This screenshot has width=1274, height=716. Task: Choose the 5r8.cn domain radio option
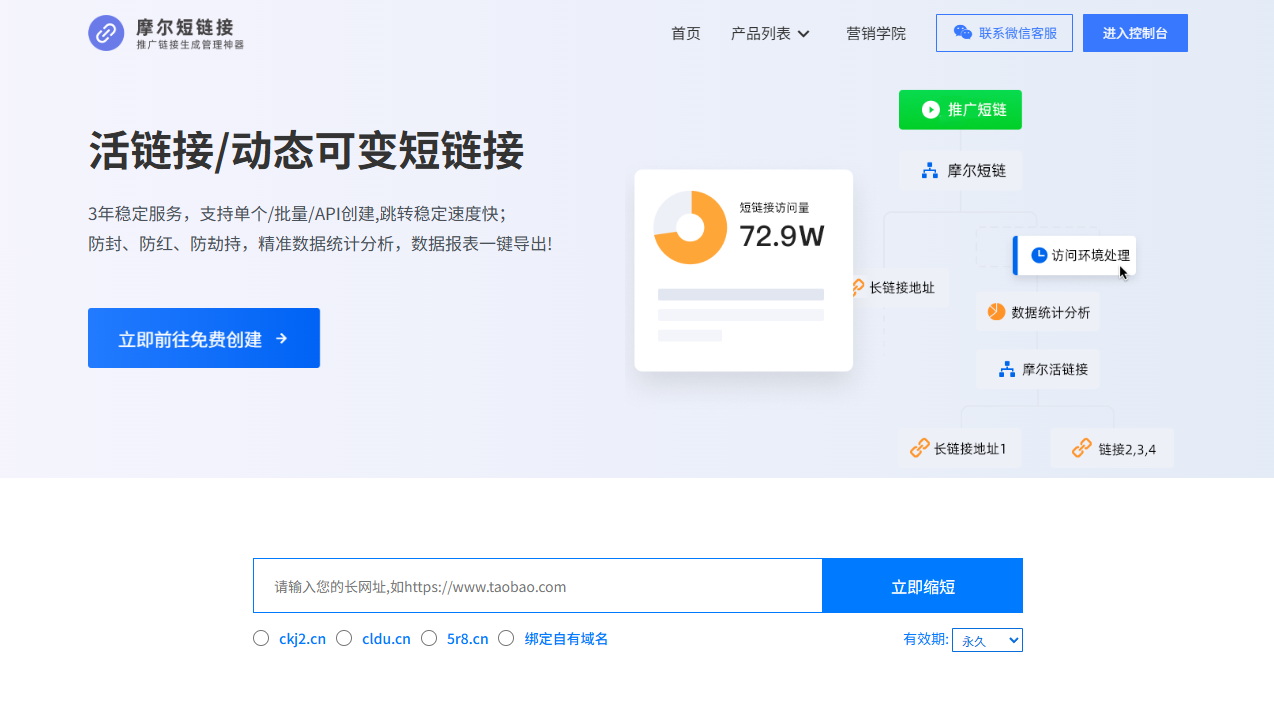click(429, 638)
